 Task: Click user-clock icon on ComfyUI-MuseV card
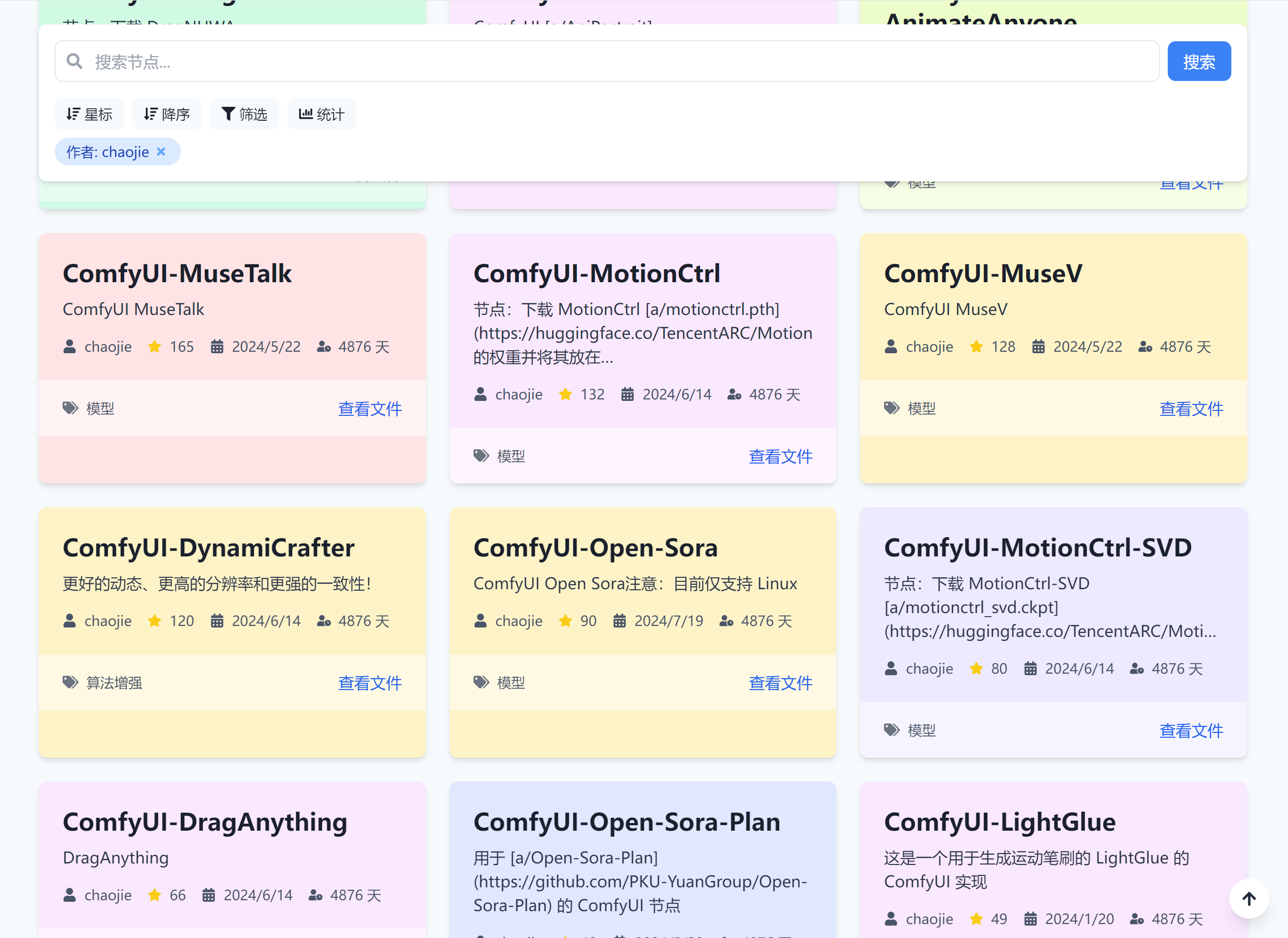point(1145,346)
